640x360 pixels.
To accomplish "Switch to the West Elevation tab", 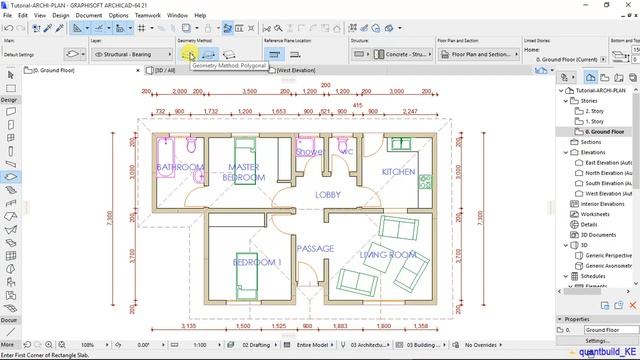I will (296, 70).
